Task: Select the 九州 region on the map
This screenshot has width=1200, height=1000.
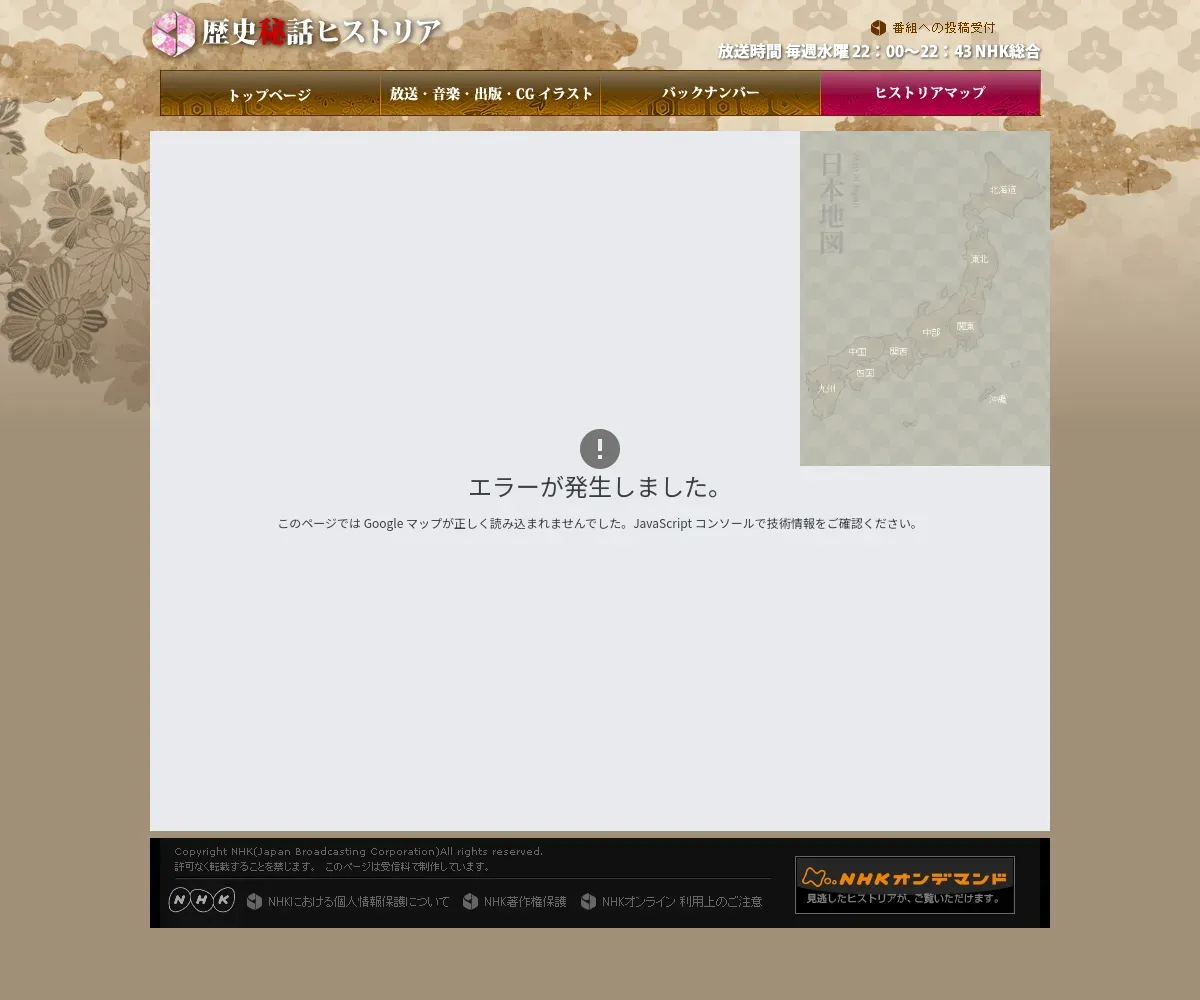Action: click(x=827, y=388)
